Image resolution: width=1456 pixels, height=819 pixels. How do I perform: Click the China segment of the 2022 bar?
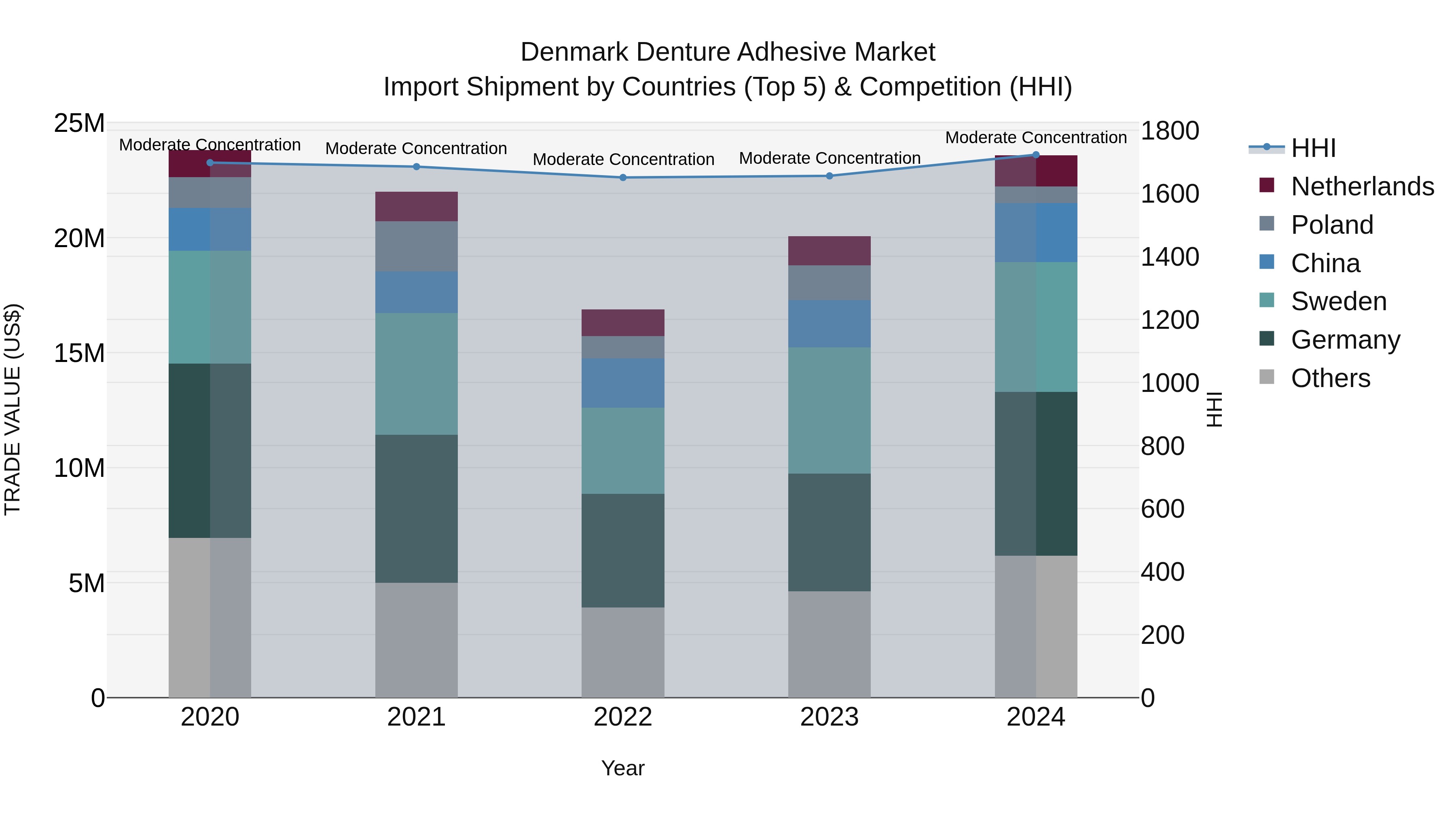623,383
